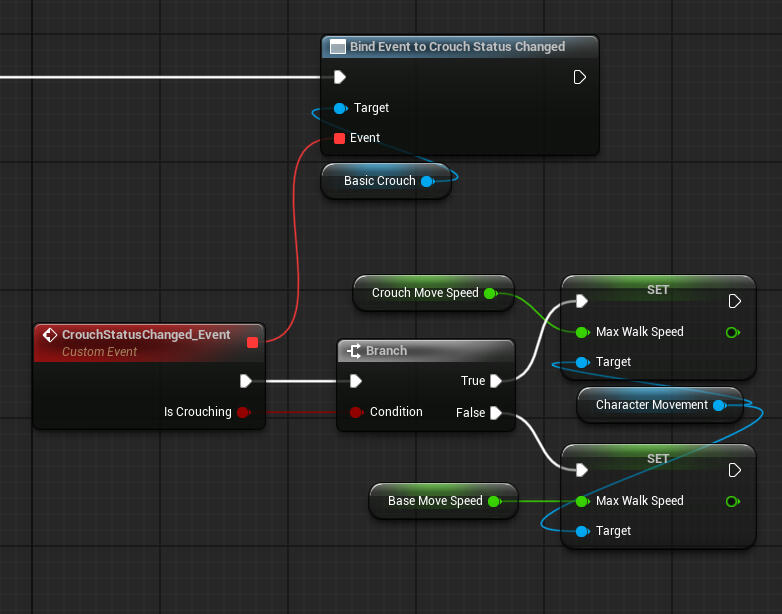Select the Character Movement variable node
The width and height of the screenshot is (782, 614).
pos(651,405)
